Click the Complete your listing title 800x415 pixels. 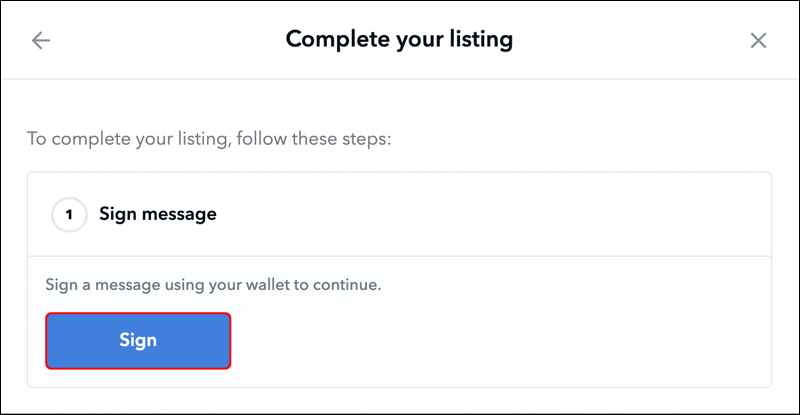click(x=399, y=40)
